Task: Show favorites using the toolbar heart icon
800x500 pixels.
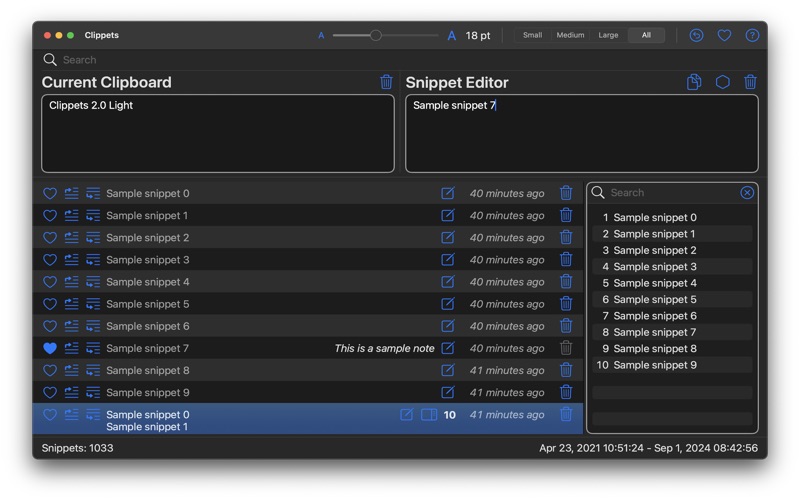Action: pos(724,35)
